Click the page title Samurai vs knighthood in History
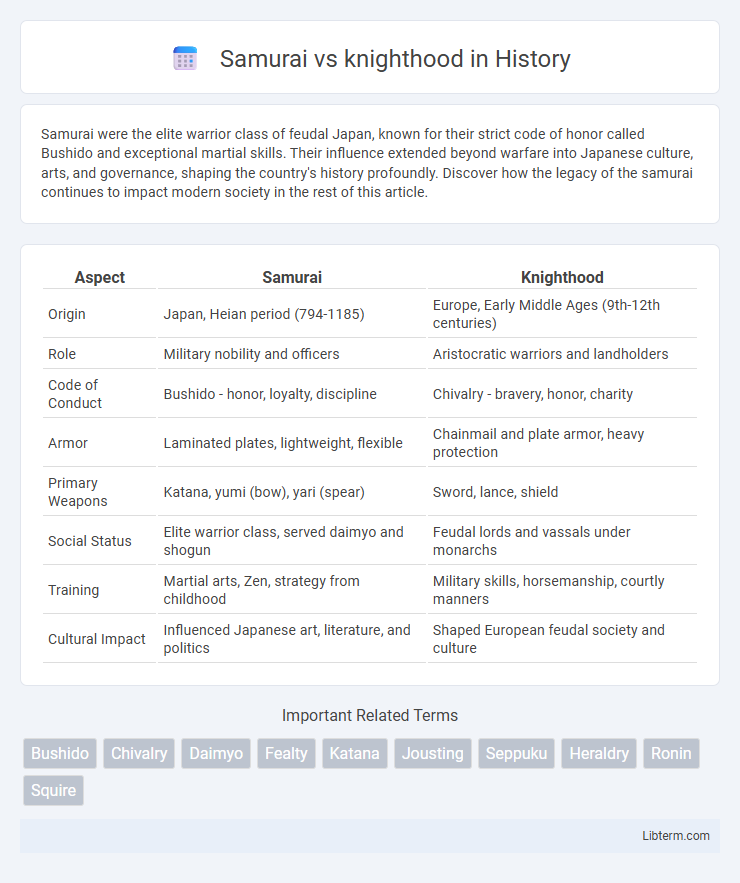This screenshot has width=740, height=883. coord(395,59)
